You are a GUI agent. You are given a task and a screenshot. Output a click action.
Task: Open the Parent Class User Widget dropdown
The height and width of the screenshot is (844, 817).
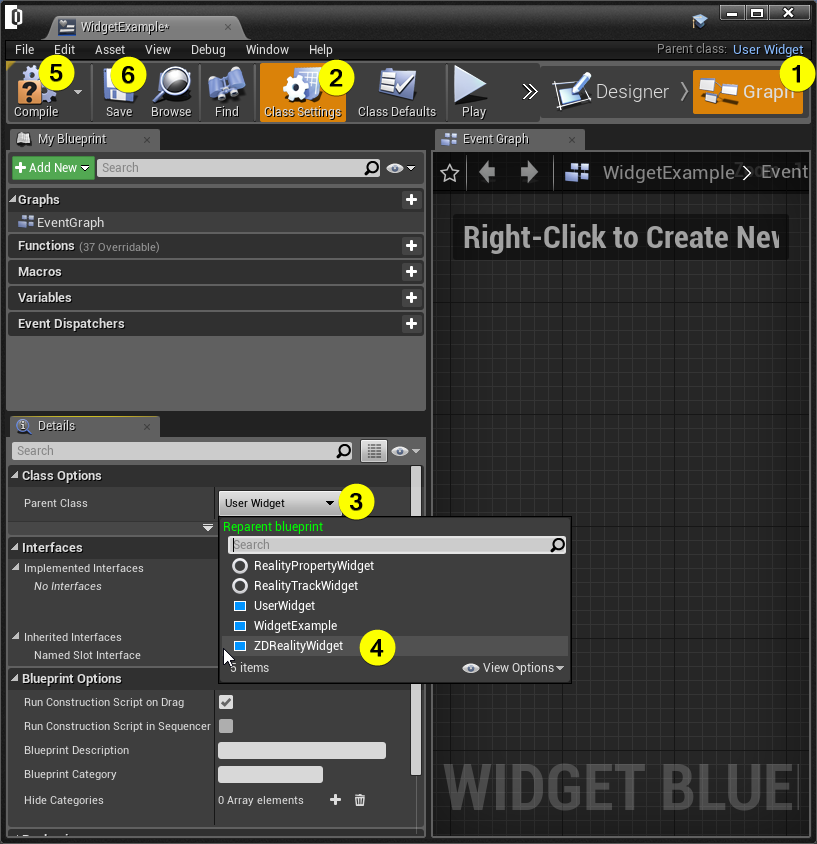click(278, 503)
